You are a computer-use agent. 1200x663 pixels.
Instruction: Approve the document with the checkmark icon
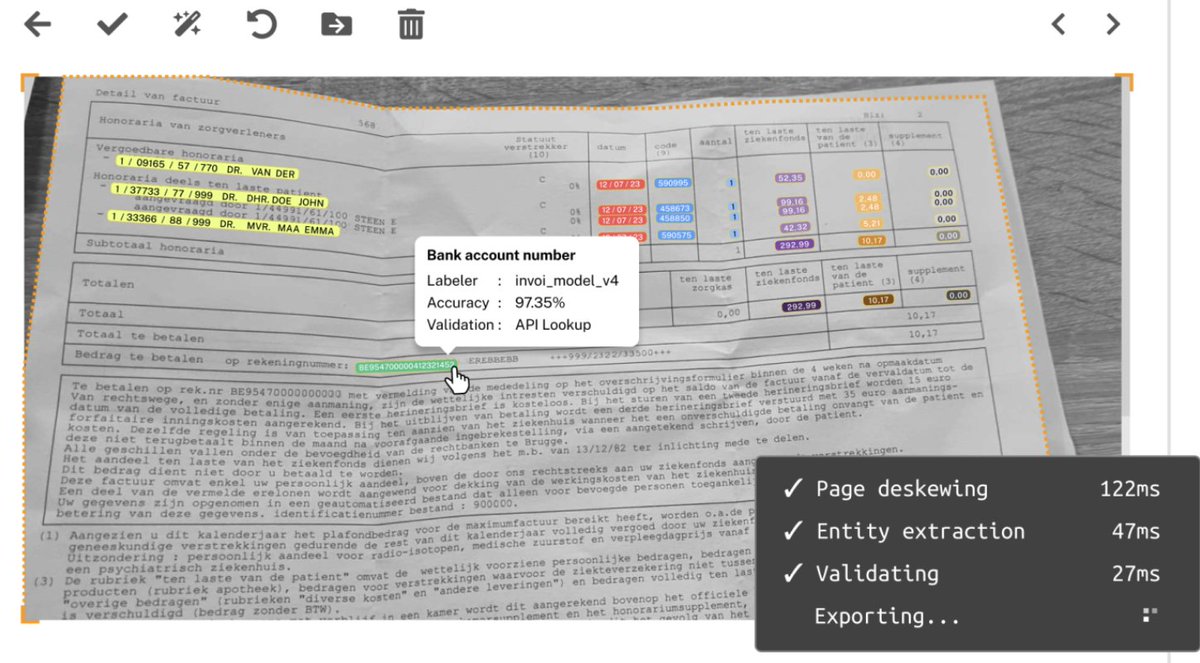(x=112, y=24)
